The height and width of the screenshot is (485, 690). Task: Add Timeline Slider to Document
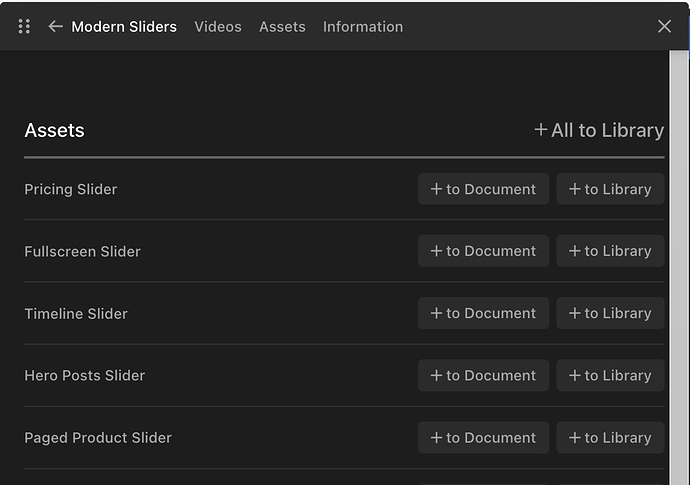483,313
